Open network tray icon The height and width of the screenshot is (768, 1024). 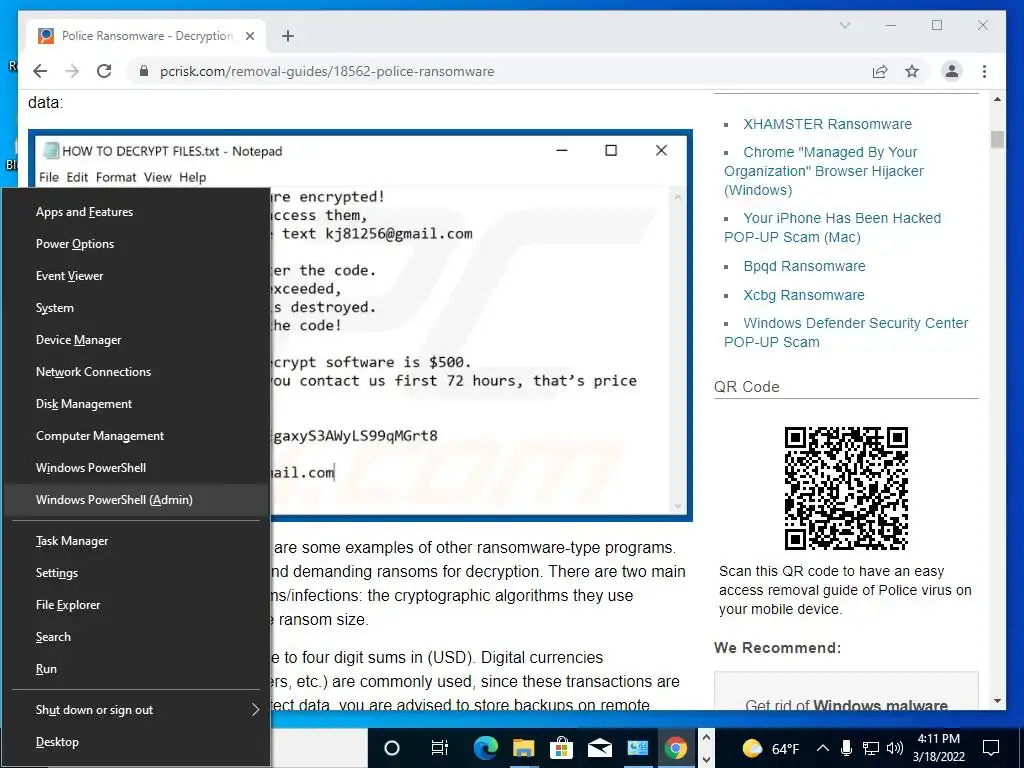point(871,748)
